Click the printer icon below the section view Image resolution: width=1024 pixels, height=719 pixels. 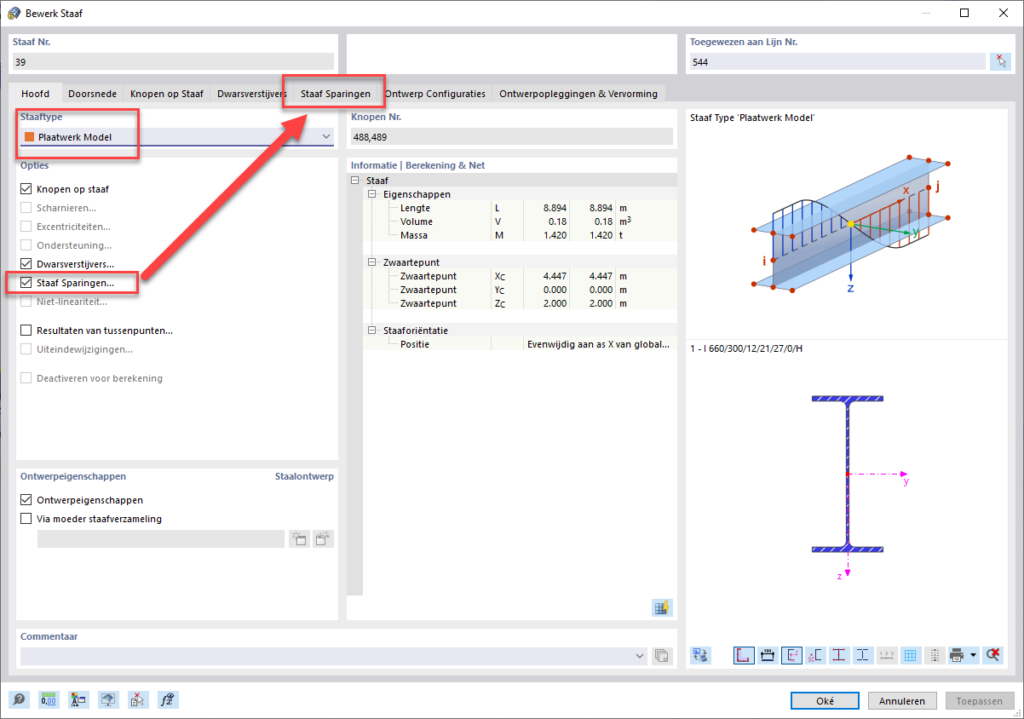point(959,655)
